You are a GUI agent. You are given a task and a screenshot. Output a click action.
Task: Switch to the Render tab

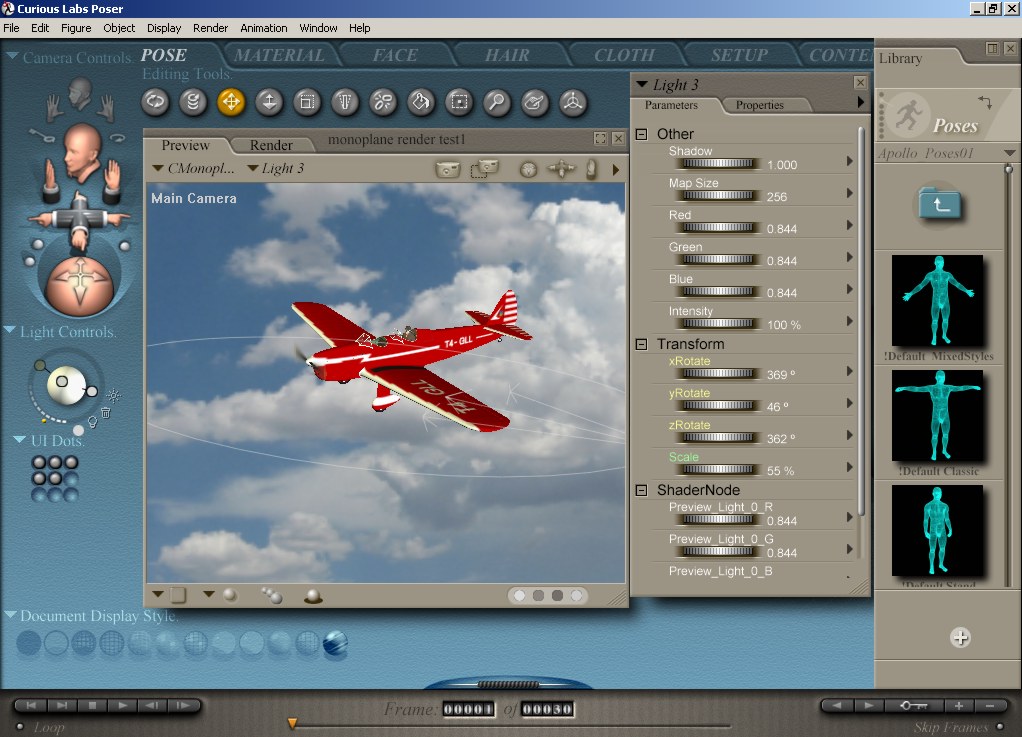point(271,145)
